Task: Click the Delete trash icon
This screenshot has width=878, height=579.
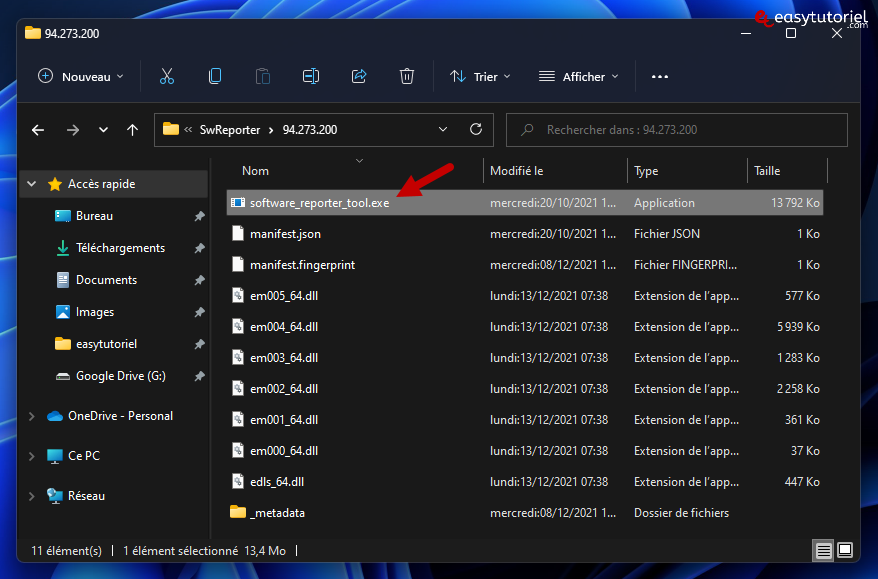Action: pyautogui.click(x=407, y=76)
